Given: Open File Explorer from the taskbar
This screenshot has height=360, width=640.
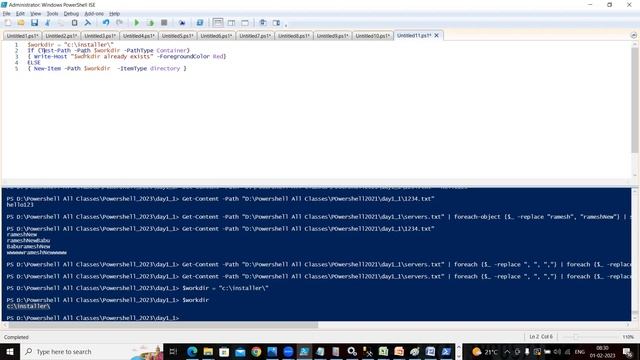Looking at the screenshot, I should (208, 351).
